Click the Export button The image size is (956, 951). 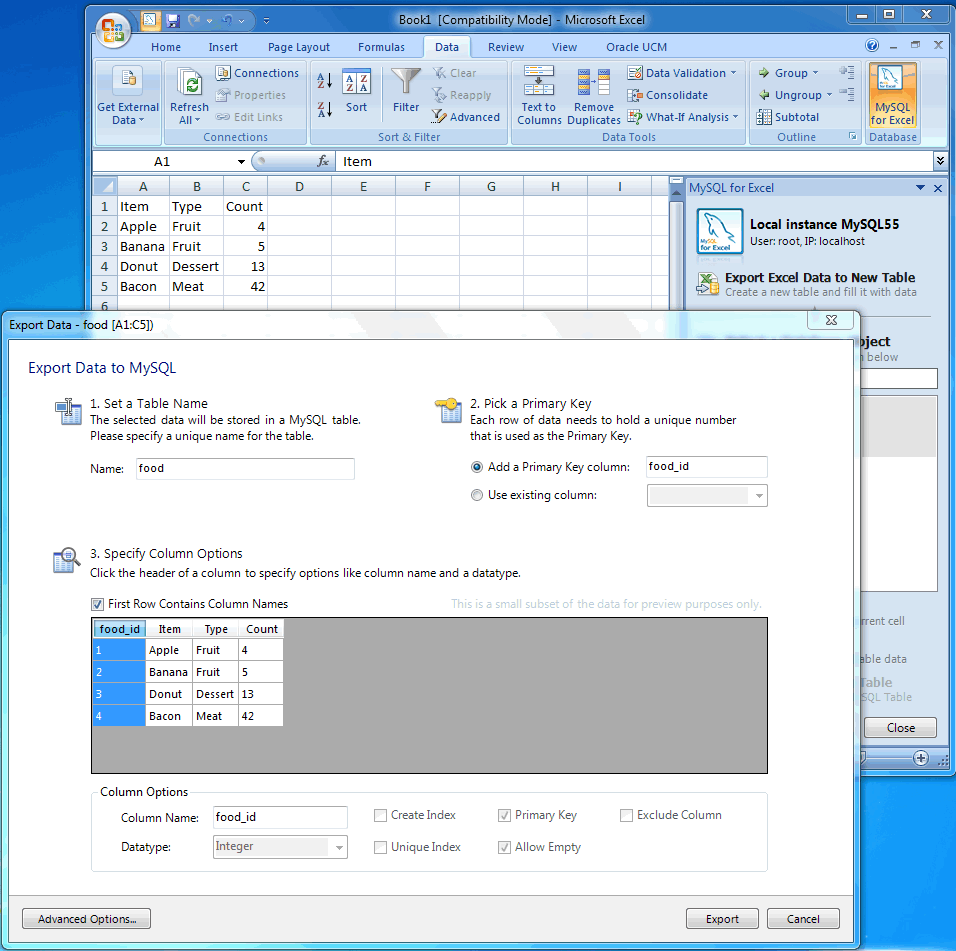(x=722, y=918)
